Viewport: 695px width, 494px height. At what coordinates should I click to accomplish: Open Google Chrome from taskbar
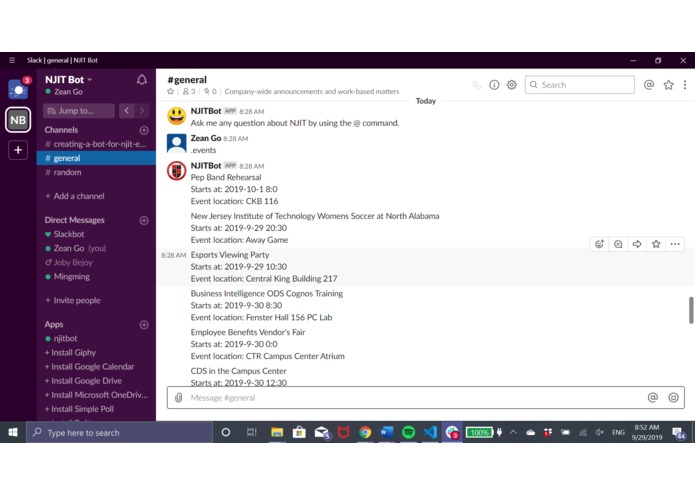point(365,432)
